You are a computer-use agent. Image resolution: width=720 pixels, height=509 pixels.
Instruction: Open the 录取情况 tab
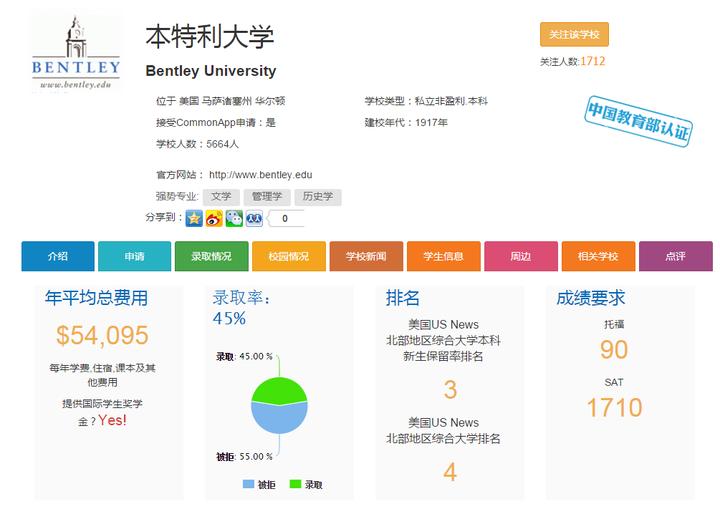click(x=212, y=256)
